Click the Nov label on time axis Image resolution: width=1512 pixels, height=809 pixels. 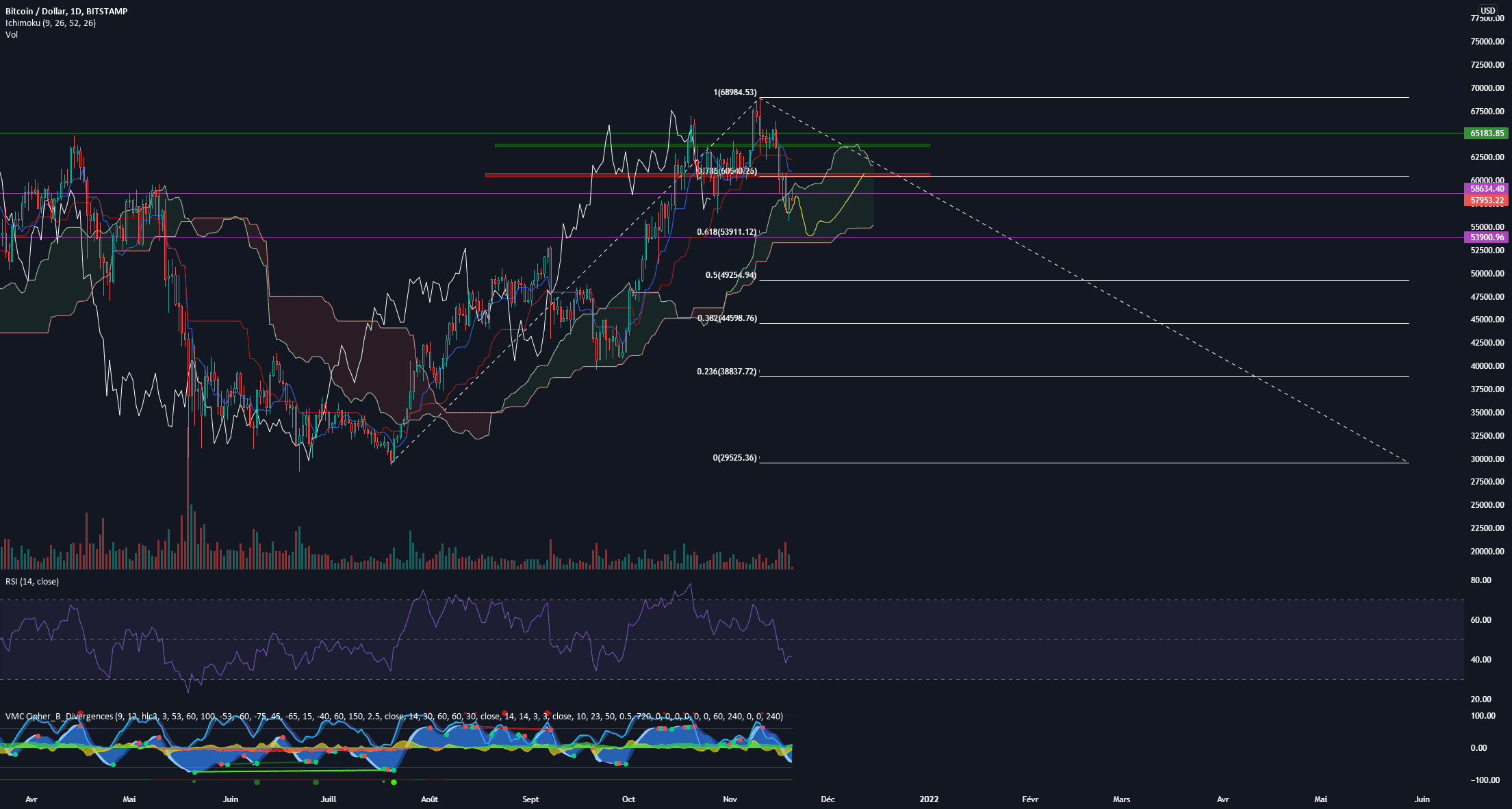click(x=730, y=799)
